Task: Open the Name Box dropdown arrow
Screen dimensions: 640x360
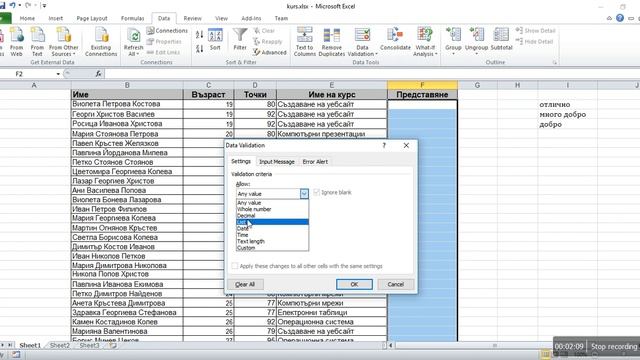Action: pos(58,74)
